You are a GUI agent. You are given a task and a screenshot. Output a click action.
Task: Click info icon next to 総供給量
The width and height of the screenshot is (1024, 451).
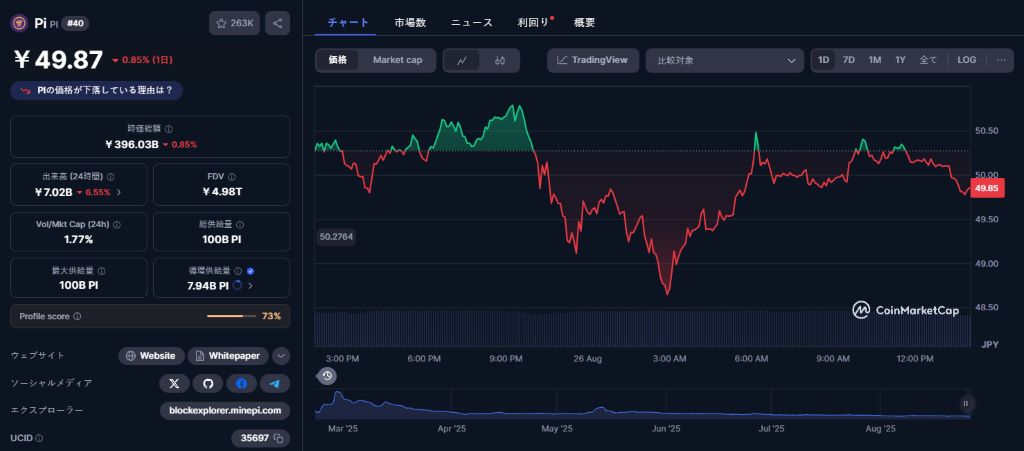[240, 224]
